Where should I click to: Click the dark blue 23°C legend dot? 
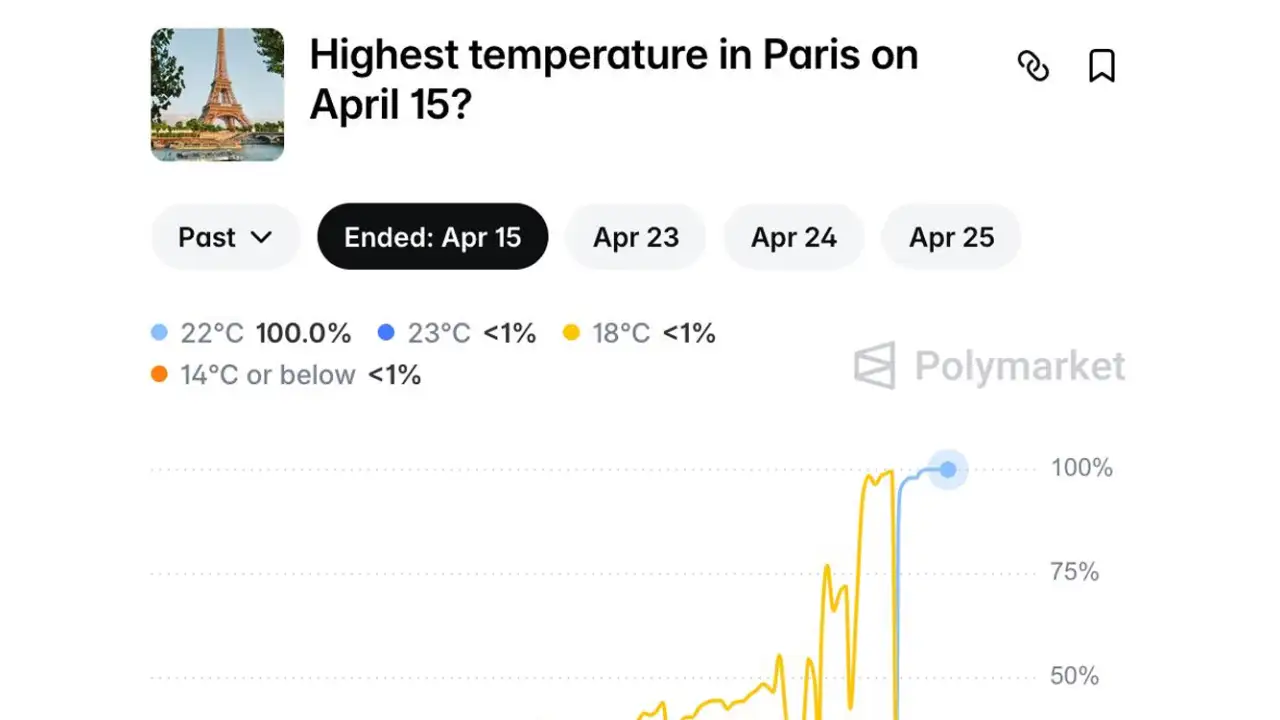(x=386, y=333)
